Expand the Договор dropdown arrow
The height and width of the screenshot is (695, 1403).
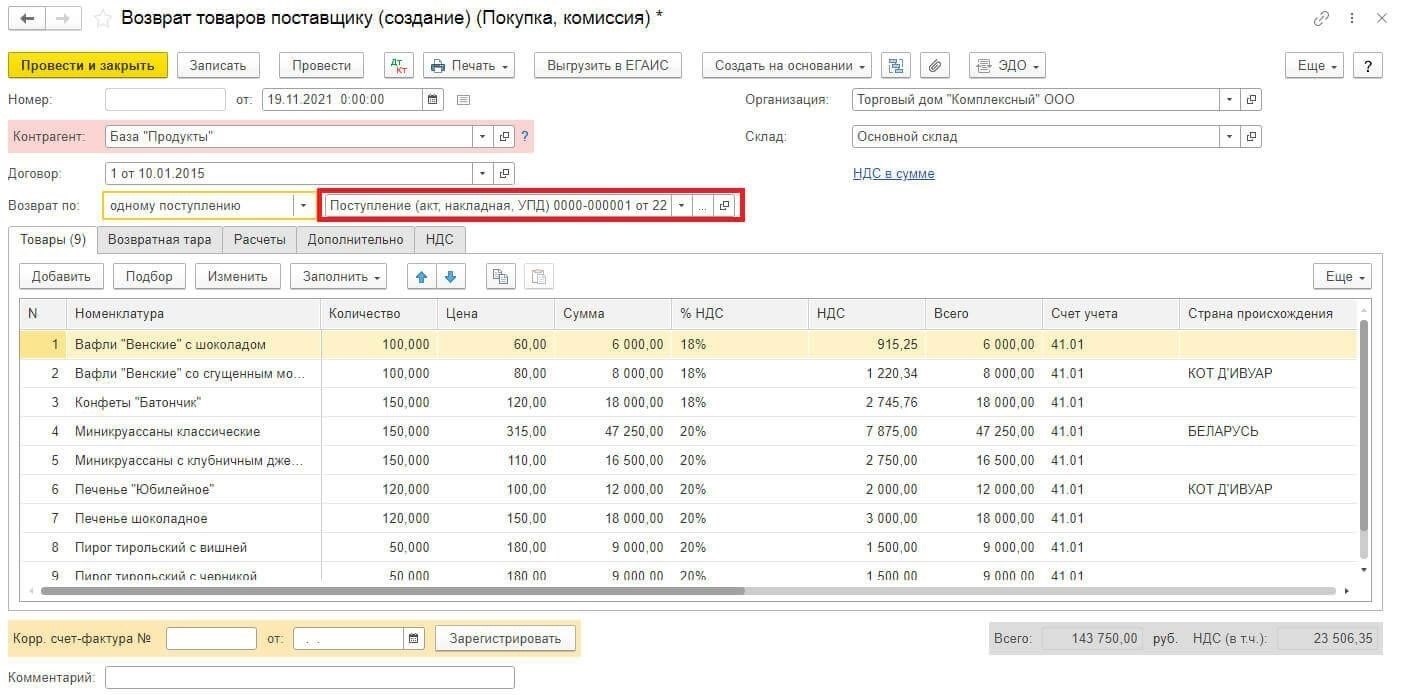point(483,174)
